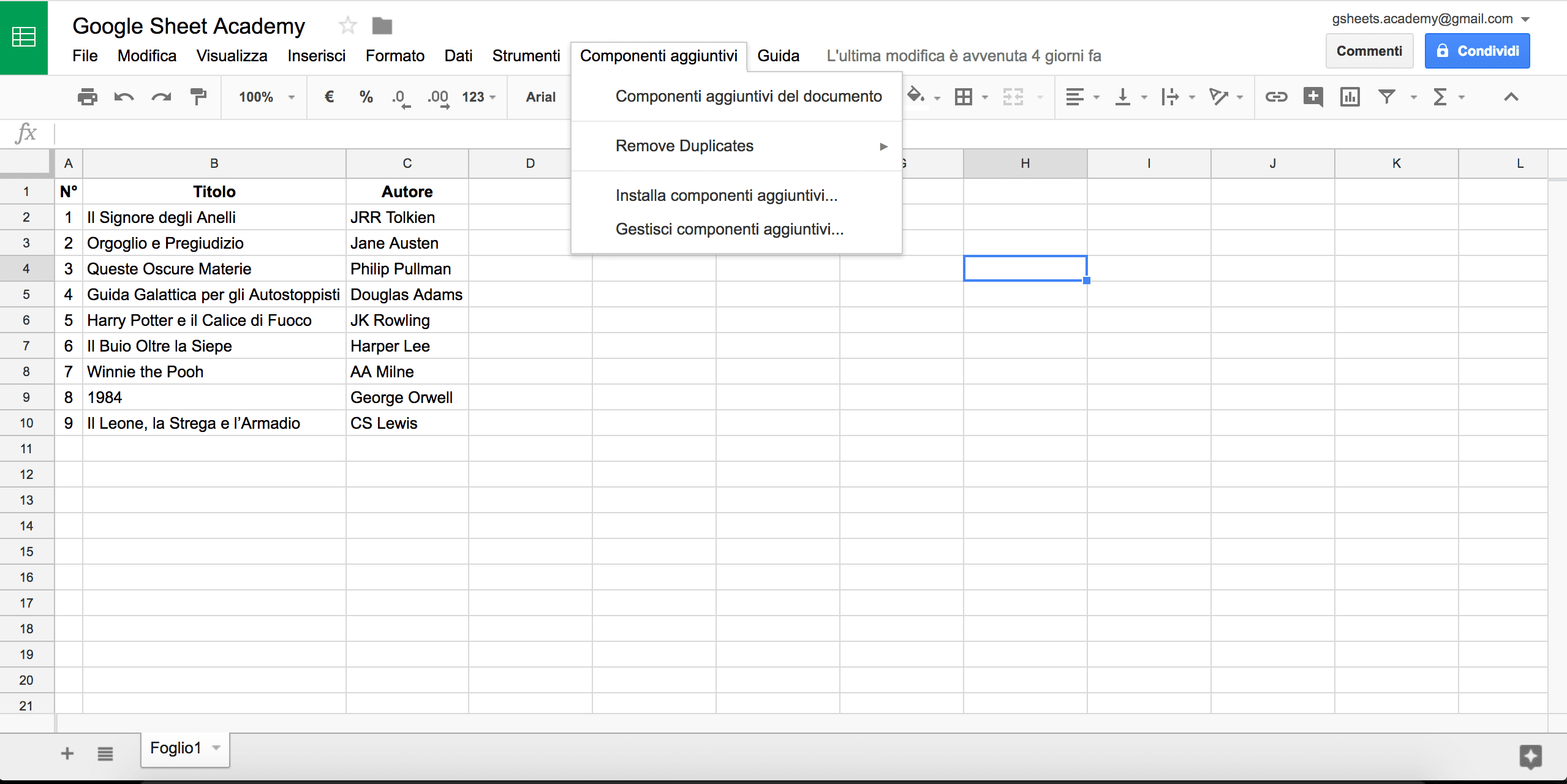Image resolution: width=1567 pixels, height=784 pixels.
Task: Click the Filter funnel icon
Action: [1386, 97]
